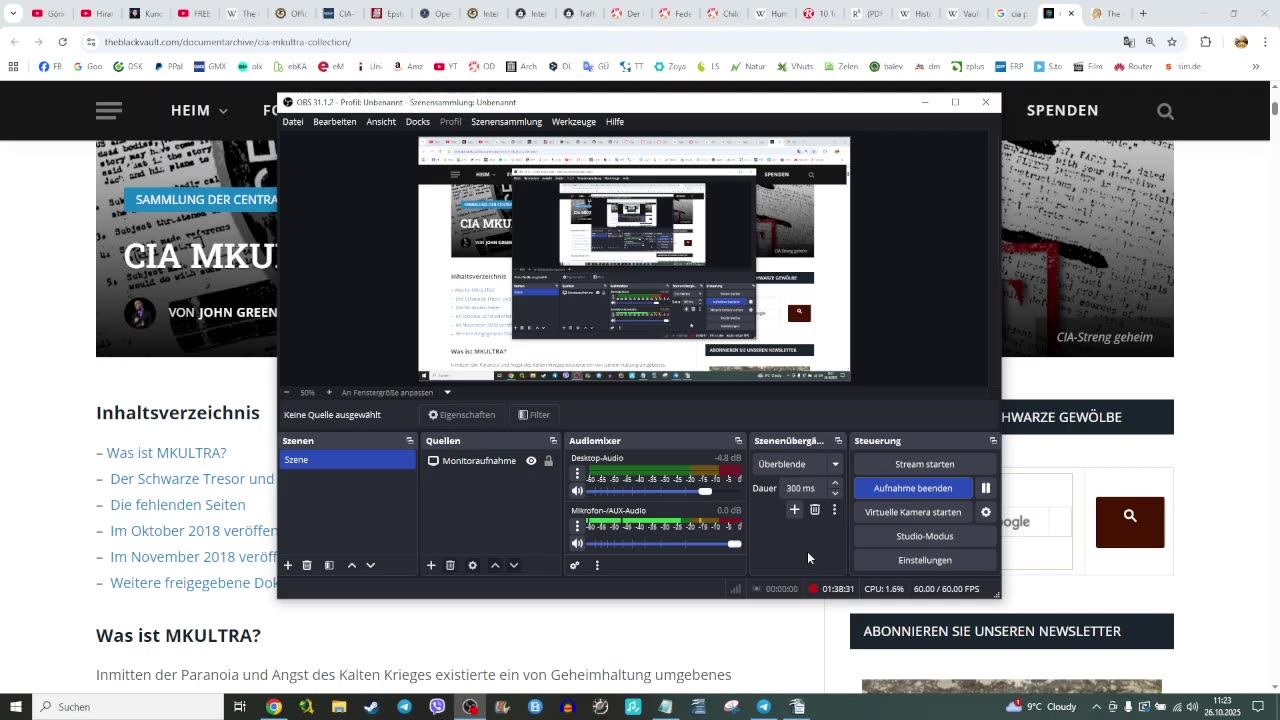Zoom out the OBS preview with minus
The height and width of the screenshot is (720, 1280).
[x=287, y=392]
